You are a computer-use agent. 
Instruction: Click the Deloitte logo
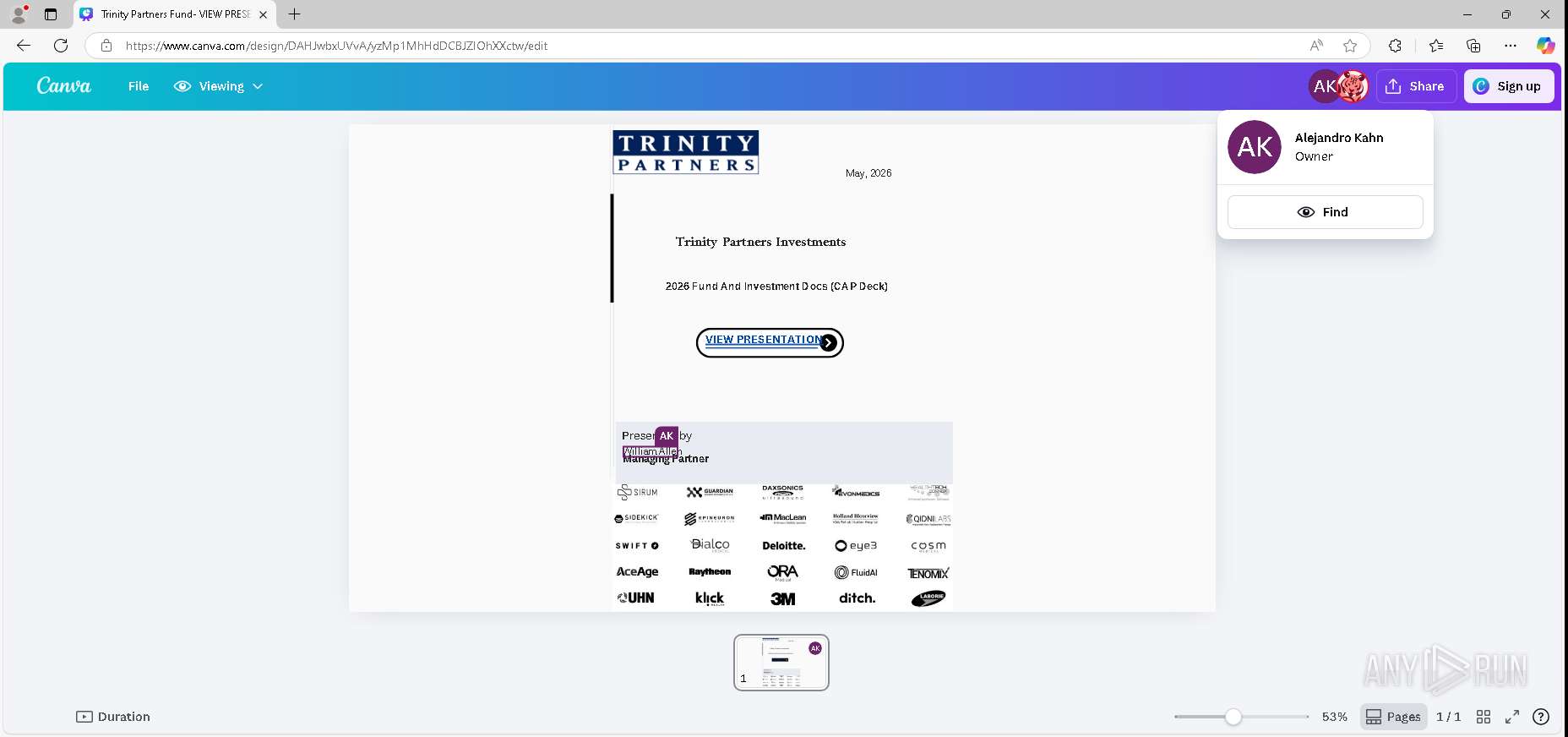784,546
